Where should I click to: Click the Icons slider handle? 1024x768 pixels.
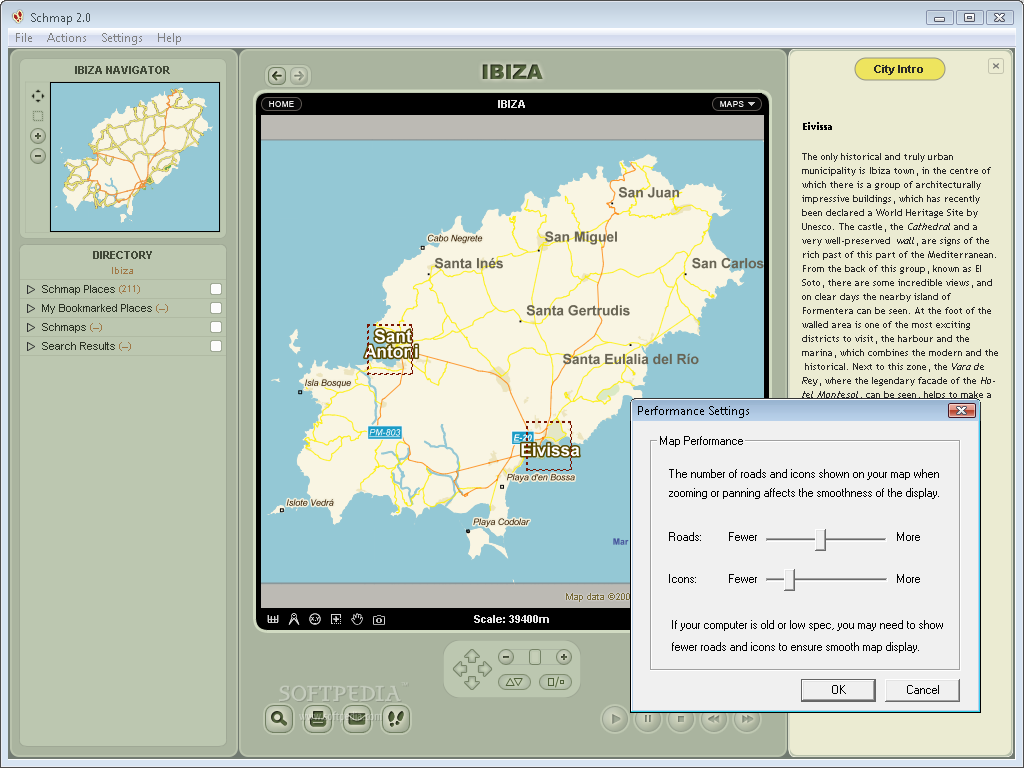point(790,579)
